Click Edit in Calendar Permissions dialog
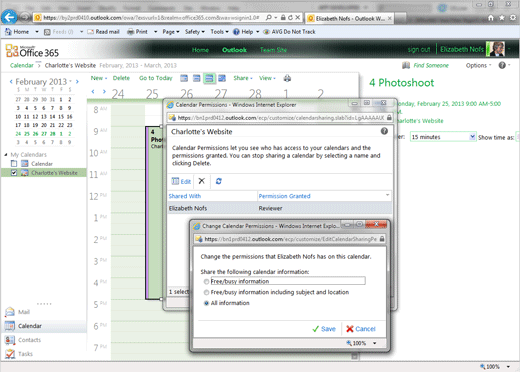Viewport: 520px width, 372px height. click(181, 181)
